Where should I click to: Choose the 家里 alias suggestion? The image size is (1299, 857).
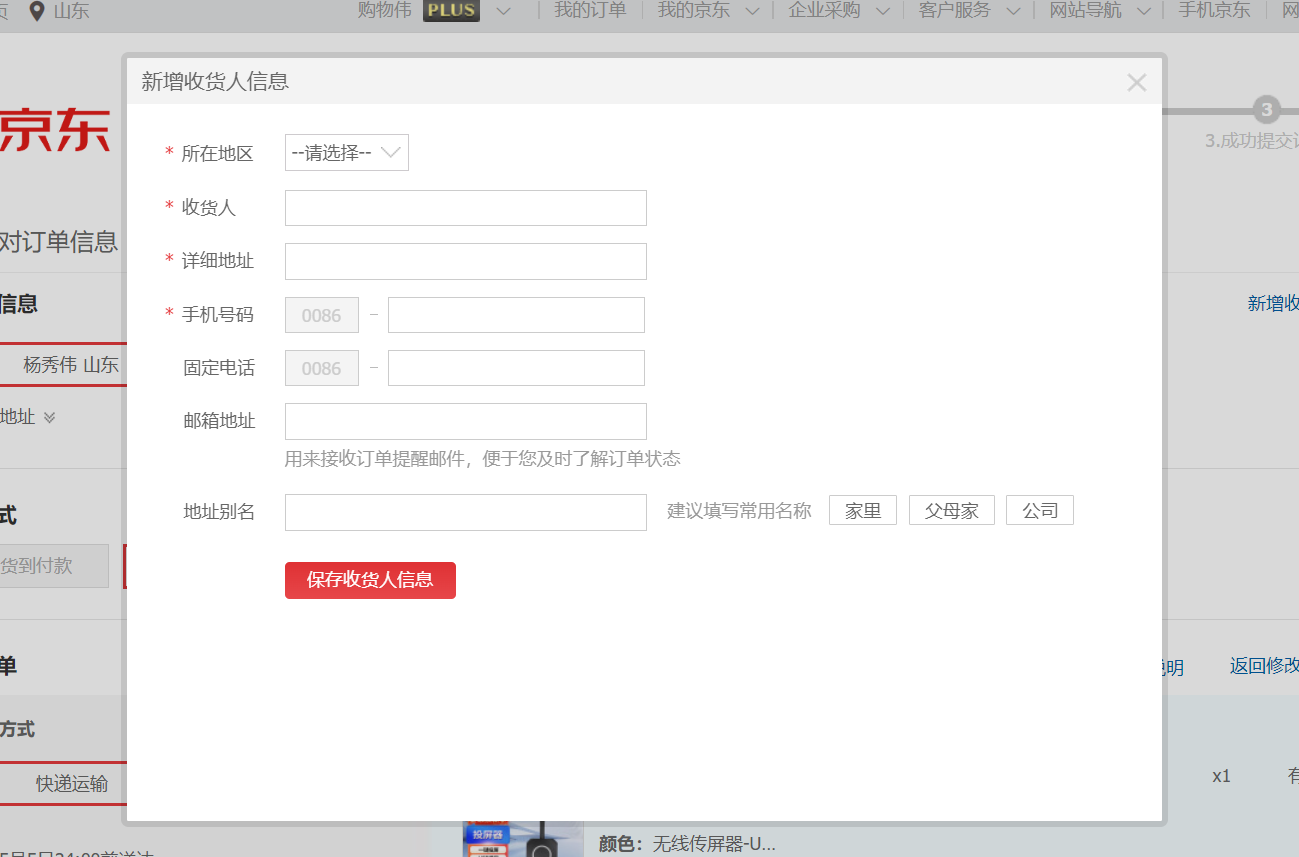click(862, 511)
